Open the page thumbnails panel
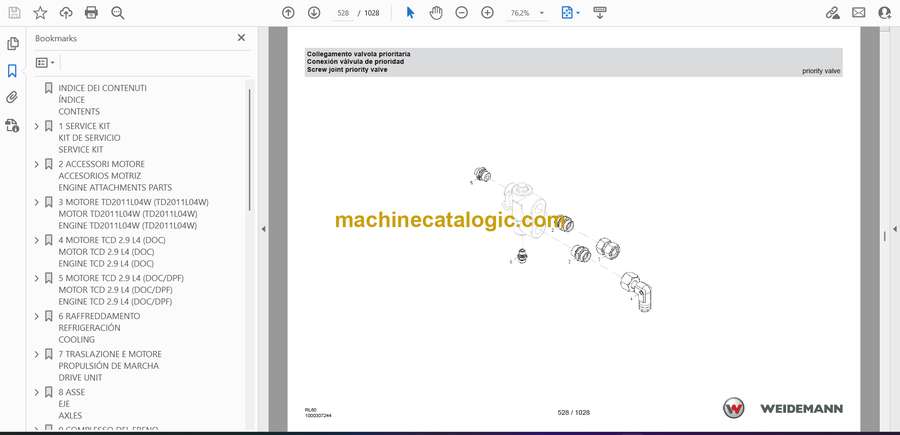Image resolution: width=900 pixels, height=435 pixels. [12, 44]
